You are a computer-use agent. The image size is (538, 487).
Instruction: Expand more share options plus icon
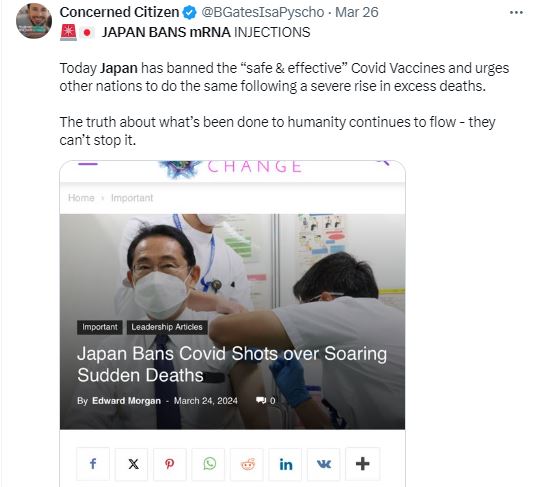[362, 464]
